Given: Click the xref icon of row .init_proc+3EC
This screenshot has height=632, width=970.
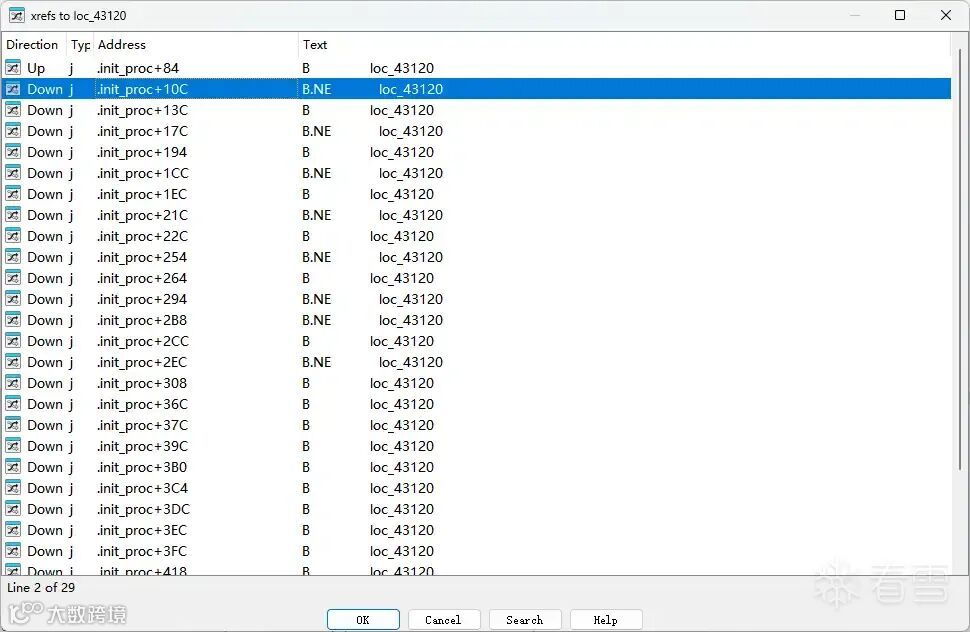Looking at the screenshot, I should 13,530.
